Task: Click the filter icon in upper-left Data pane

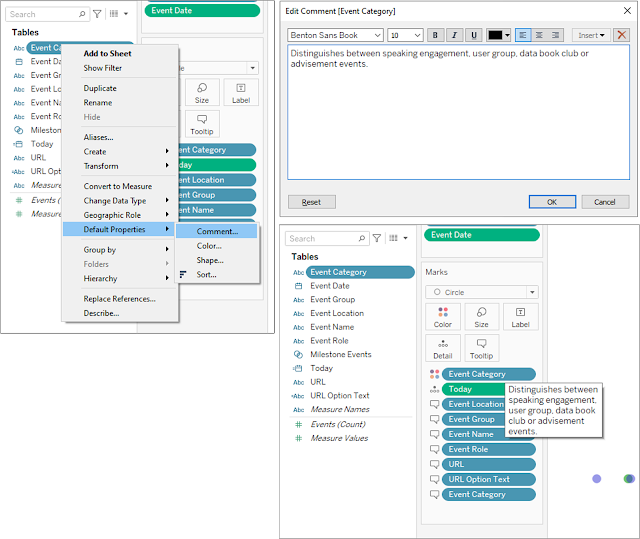Action: 97,14
